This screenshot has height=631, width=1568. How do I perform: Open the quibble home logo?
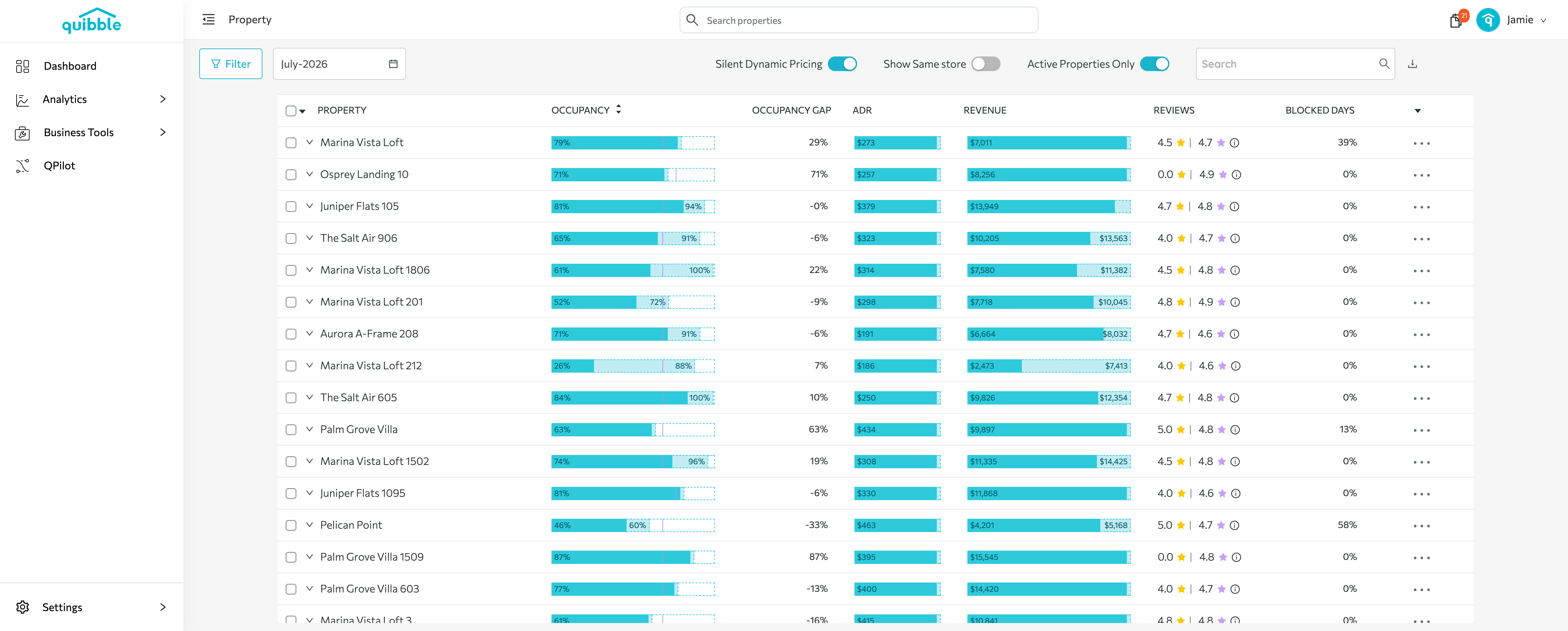click(x=91, y=21)
